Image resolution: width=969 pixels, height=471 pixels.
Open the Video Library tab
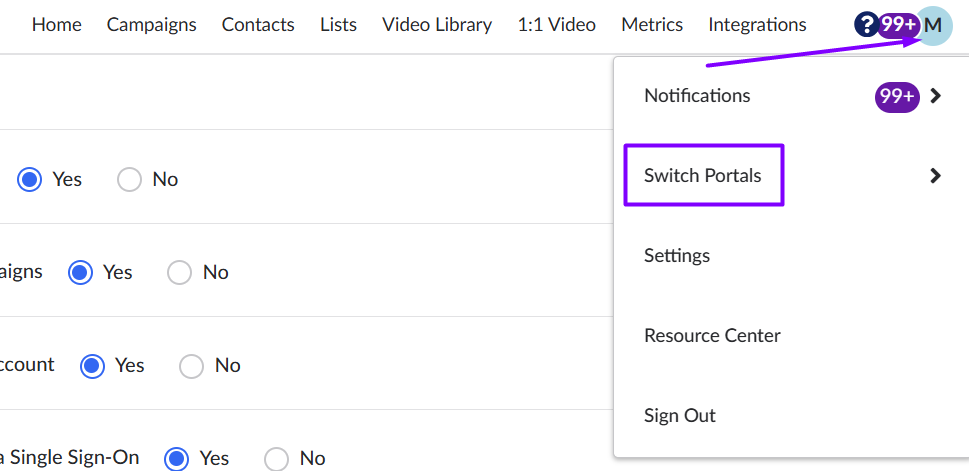coord(437,25)
